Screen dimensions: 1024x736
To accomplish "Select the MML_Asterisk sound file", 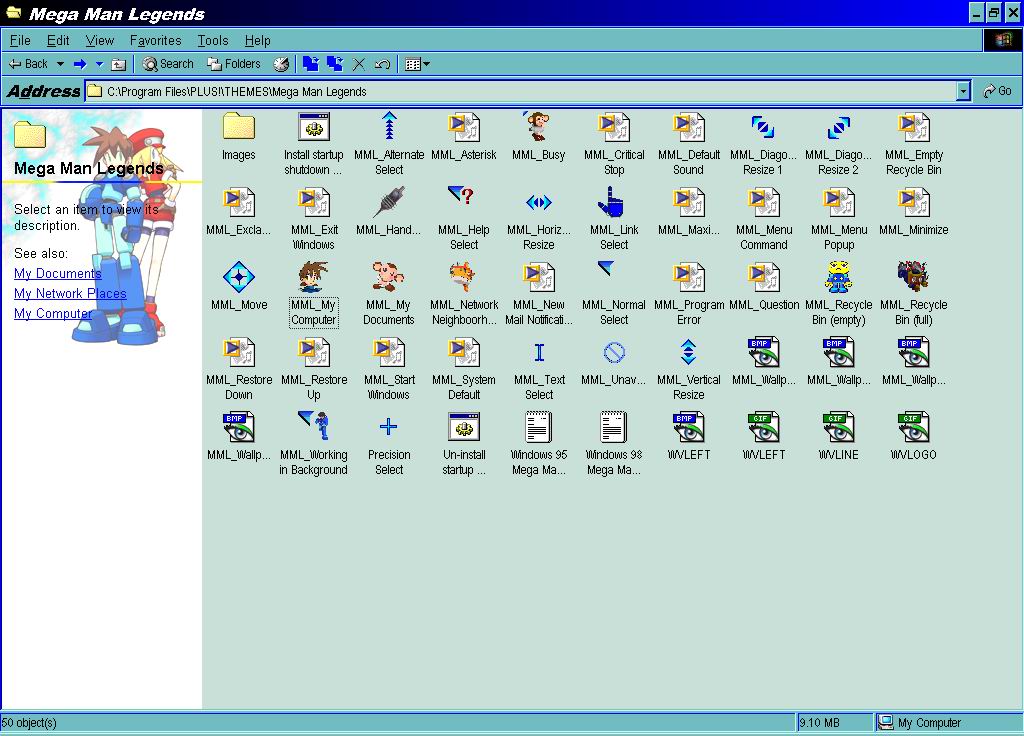I will point(464,137).
